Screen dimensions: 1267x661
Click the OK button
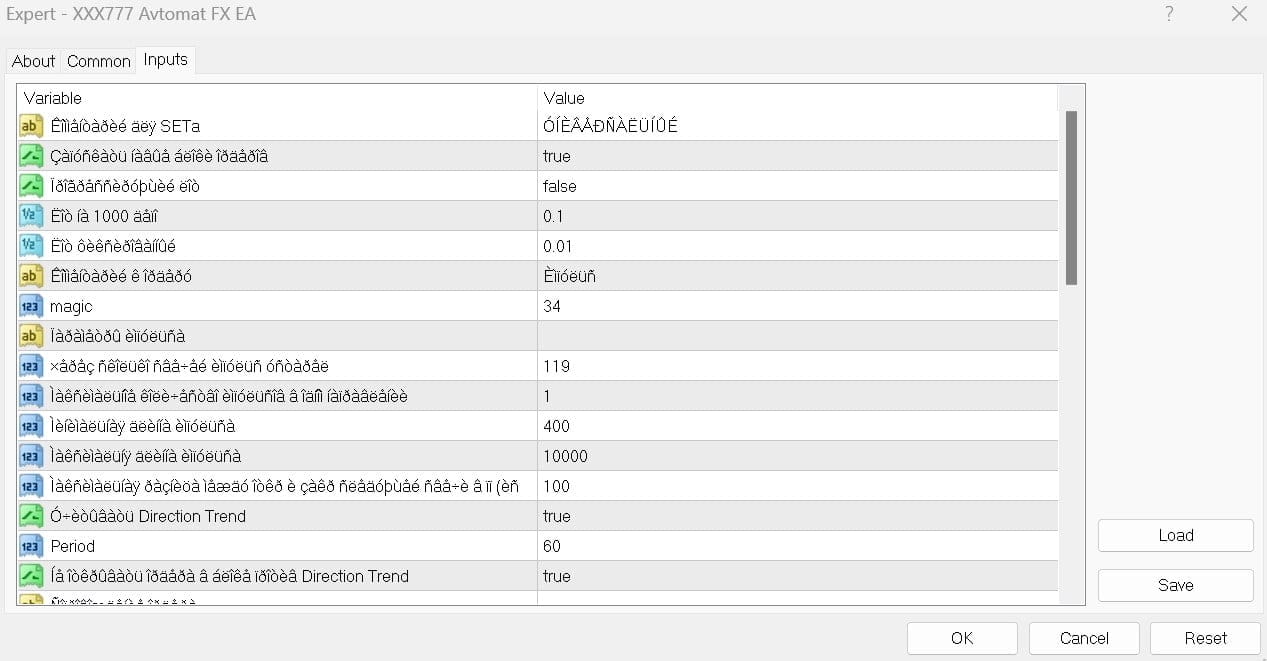962,638
